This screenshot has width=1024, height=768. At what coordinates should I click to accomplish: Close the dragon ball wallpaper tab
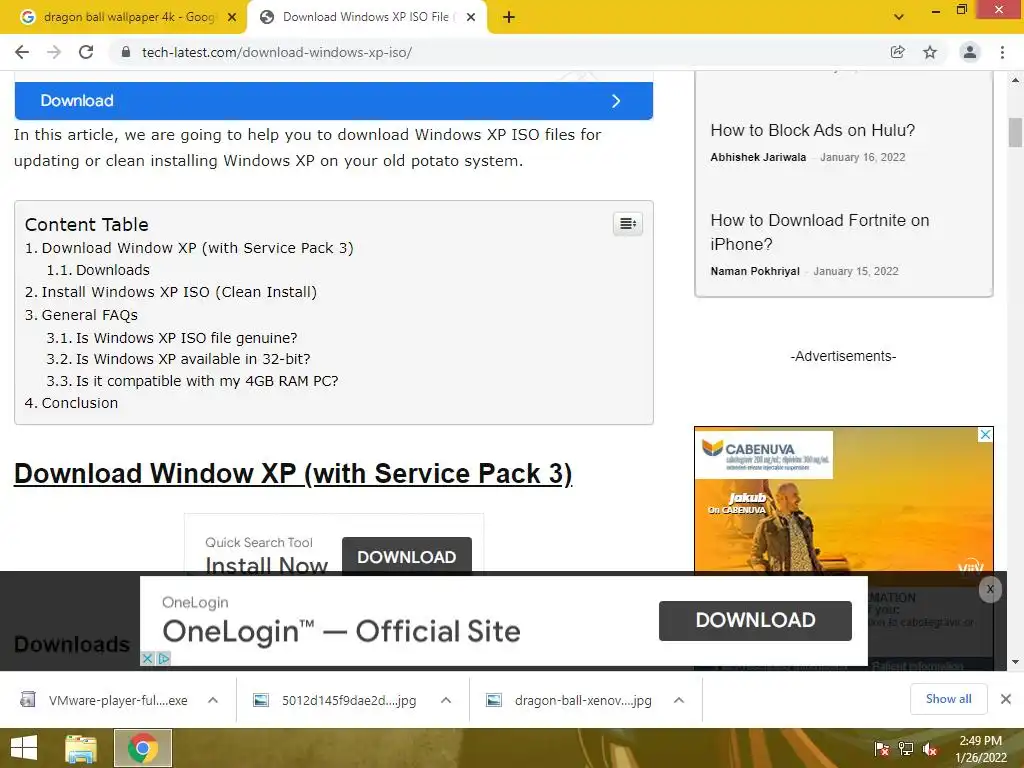pyautogui.click(x=232, y=18)
